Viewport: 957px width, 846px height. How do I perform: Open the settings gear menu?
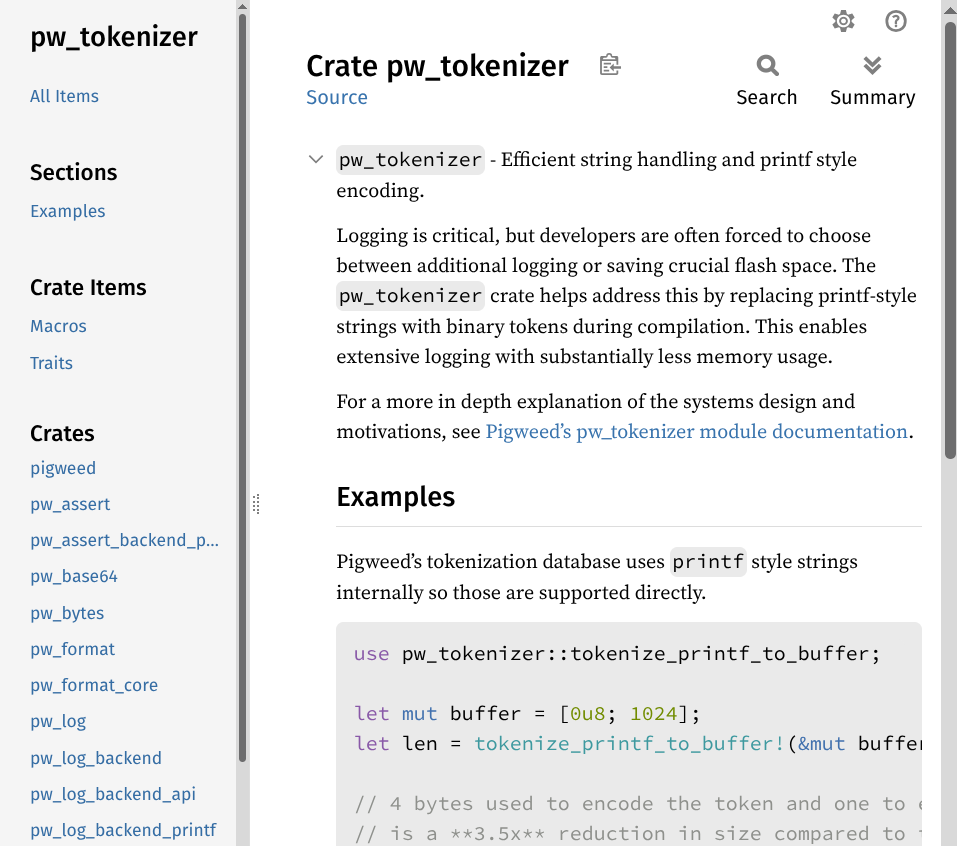tap(843, 21)
